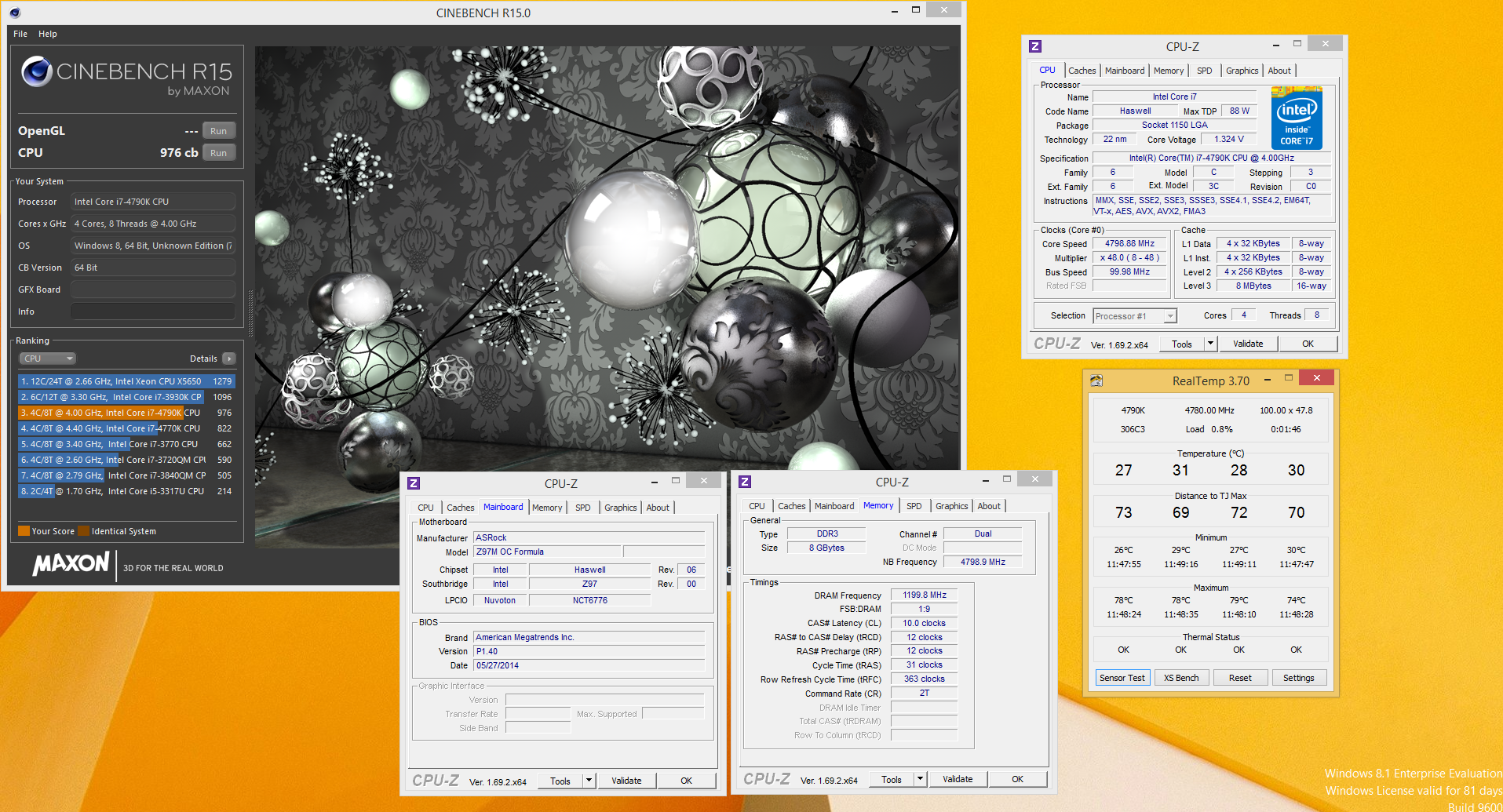Click the orange Your Score legend swatch
This screenshot has width=1503, height=812.
[24, 531]
